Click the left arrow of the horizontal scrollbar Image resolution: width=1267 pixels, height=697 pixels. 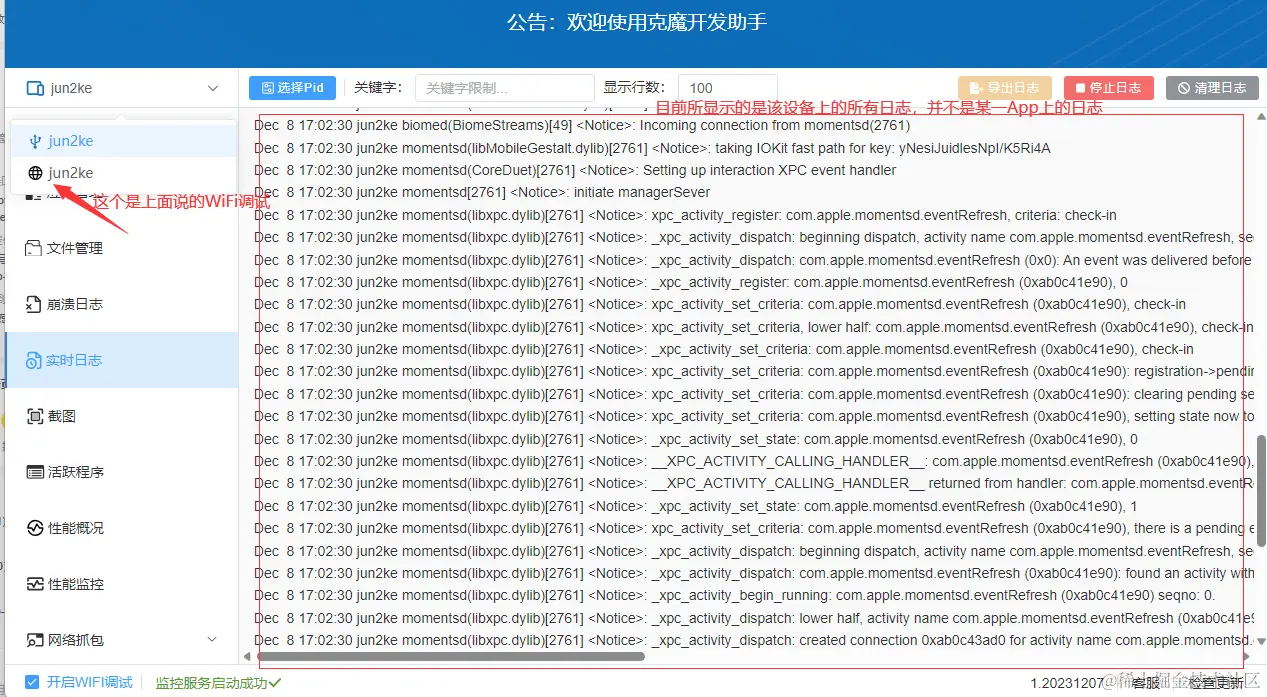(247, 657)
